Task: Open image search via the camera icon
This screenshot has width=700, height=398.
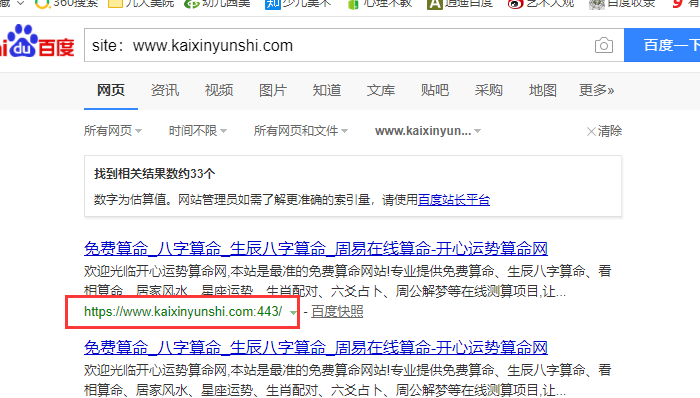Action: 604,45
